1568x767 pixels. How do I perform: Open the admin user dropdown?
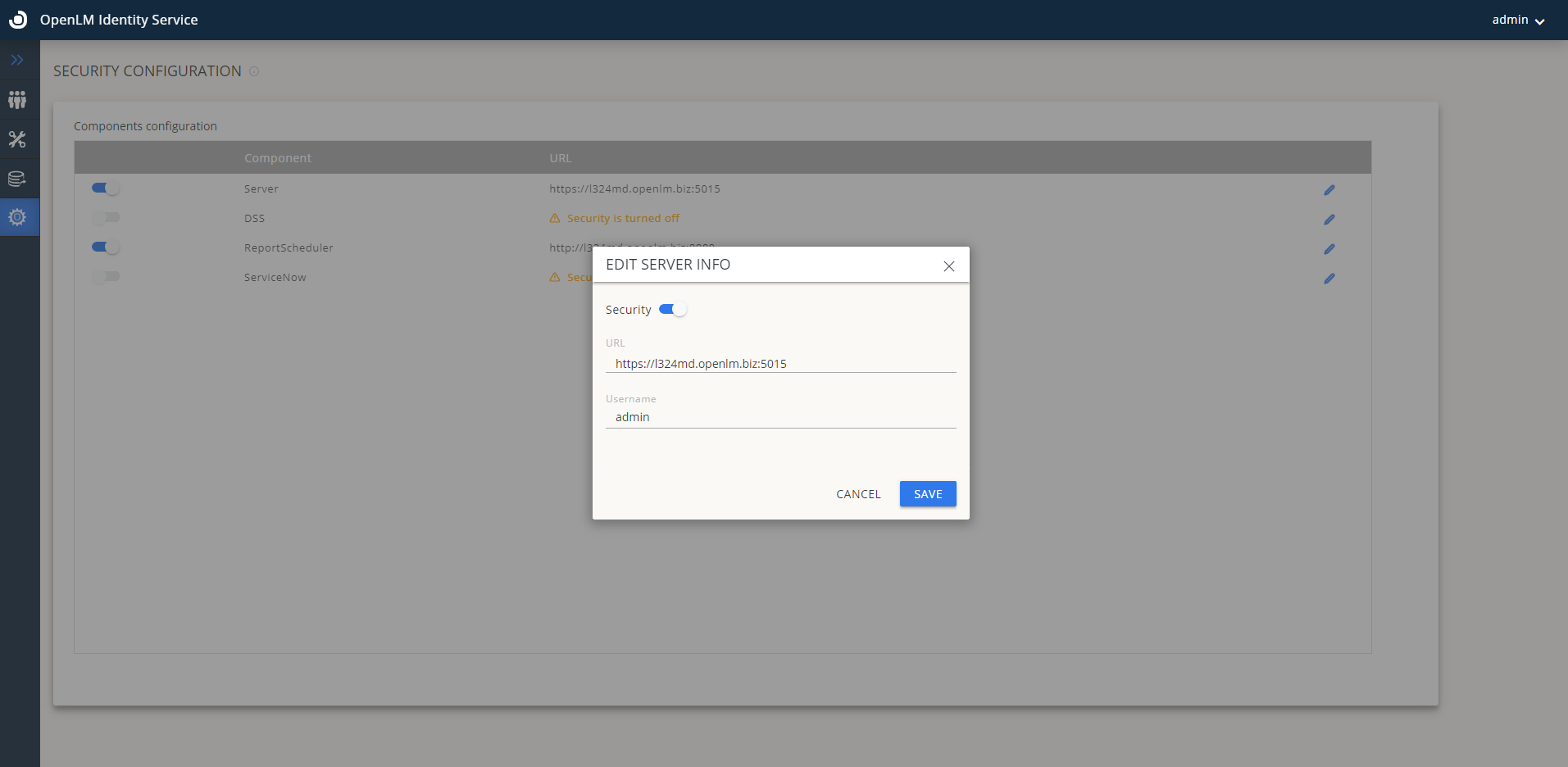tap(1517, 20)
